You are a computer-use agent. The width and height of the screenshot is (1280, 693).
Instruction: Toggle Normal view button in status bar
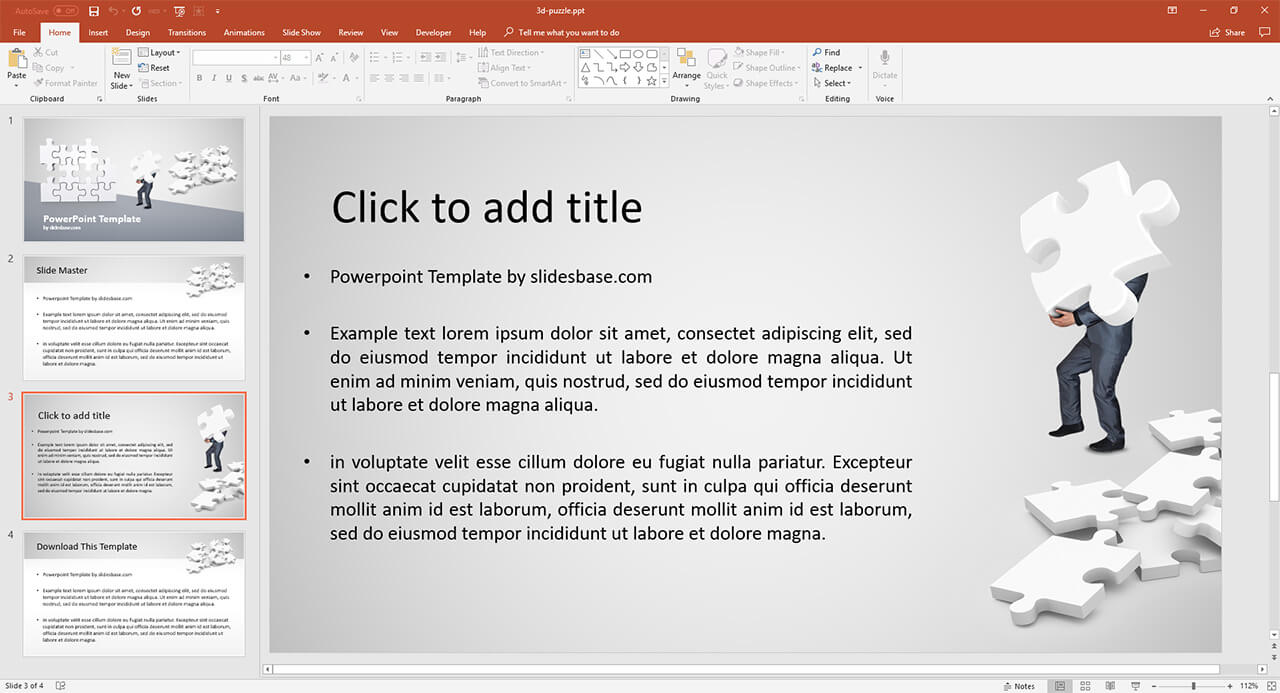pyautogui.click(x=1060, y=686)
